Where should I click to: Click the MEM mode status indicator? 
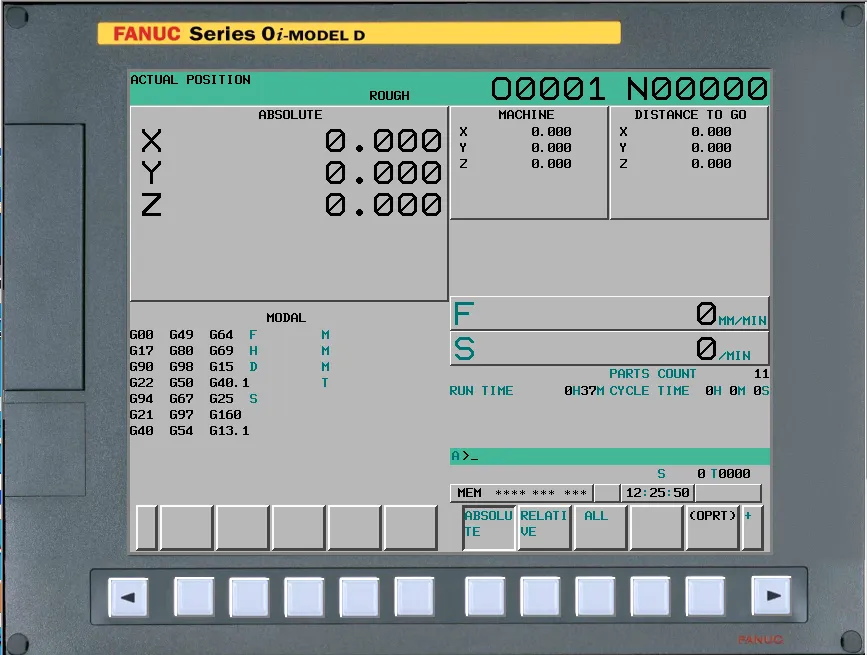pos(469,492)
